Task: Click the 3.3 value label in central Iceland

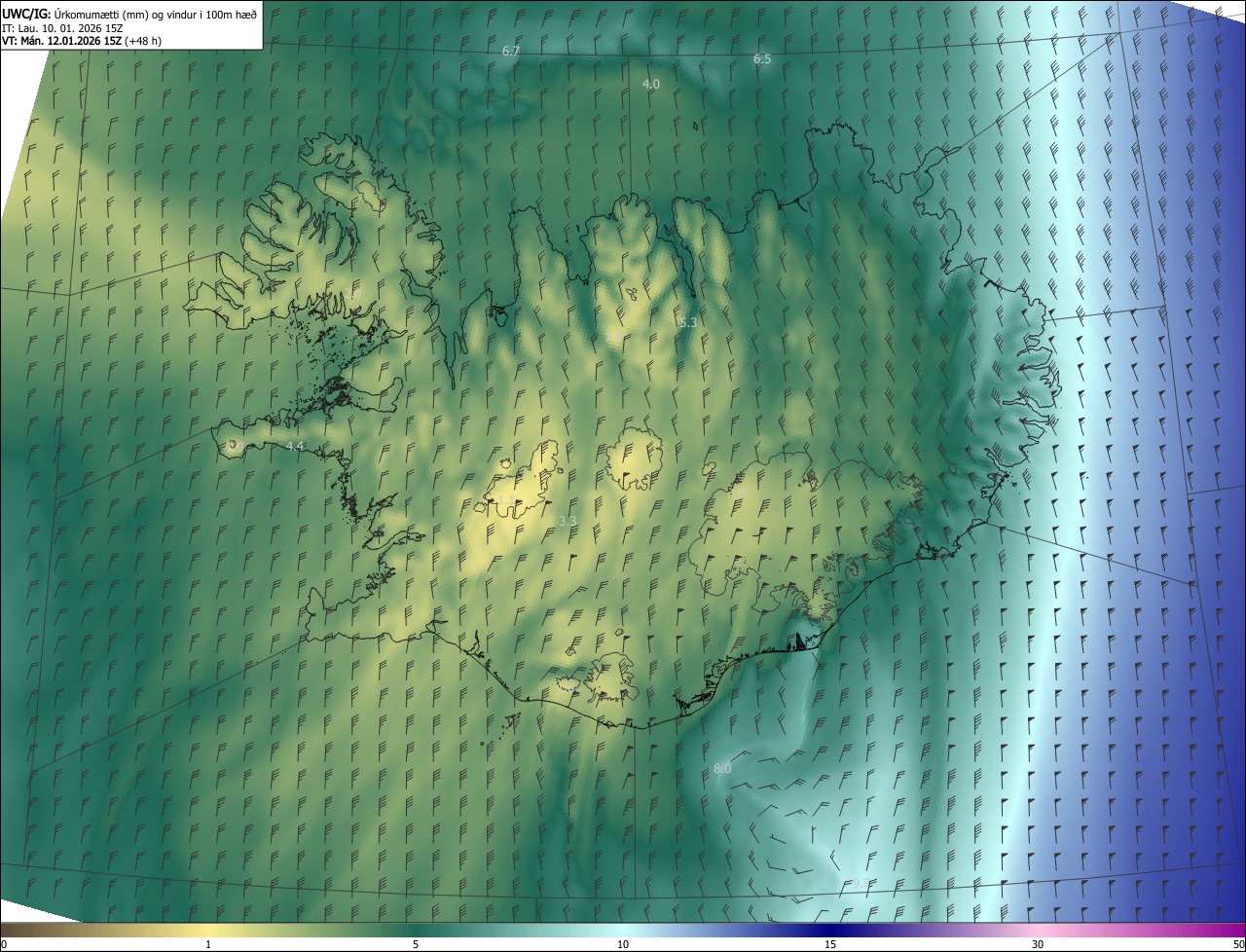Action: [x=568, y=522]
